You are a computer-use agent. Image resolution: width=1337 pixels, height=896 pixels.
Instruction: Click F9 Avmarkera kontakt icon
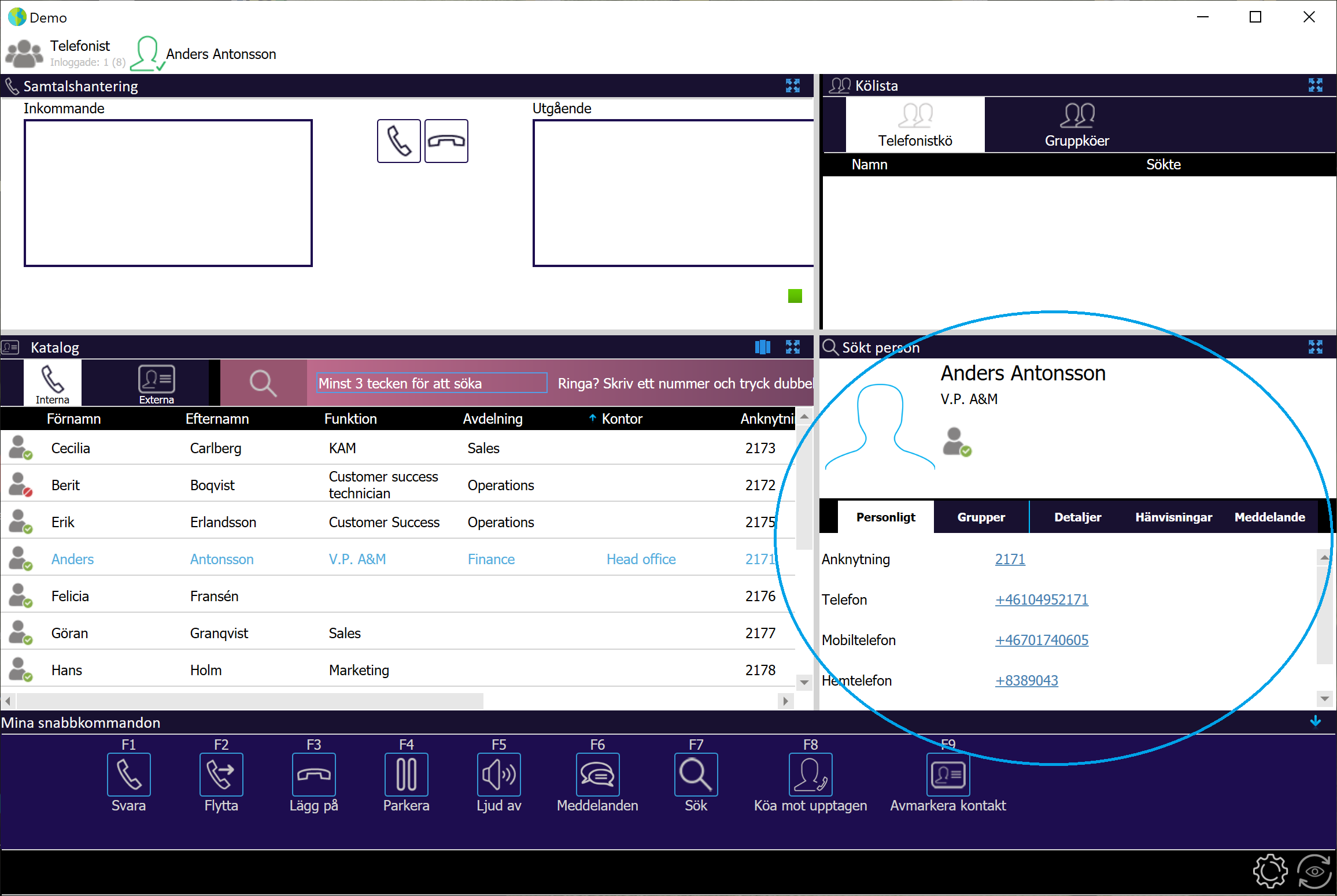tap(948, 775)
